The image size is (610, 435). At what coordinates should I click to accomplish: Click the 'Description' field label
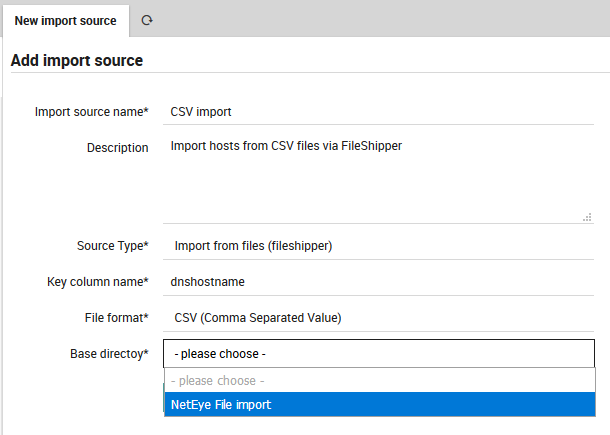pos(117,147)
